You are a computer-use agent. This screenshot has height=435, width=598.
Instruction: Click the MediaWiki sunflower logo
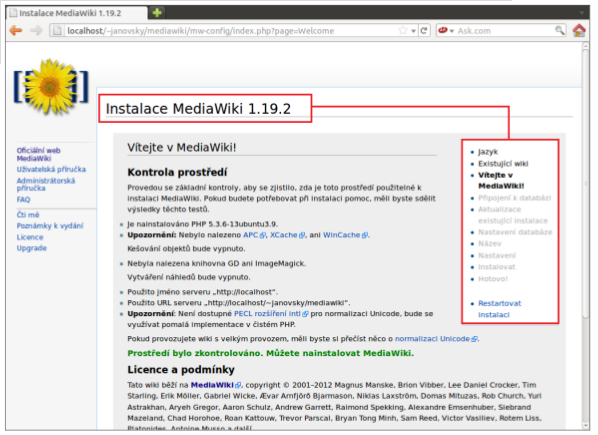pyautogui.click(x=50, y=87)
